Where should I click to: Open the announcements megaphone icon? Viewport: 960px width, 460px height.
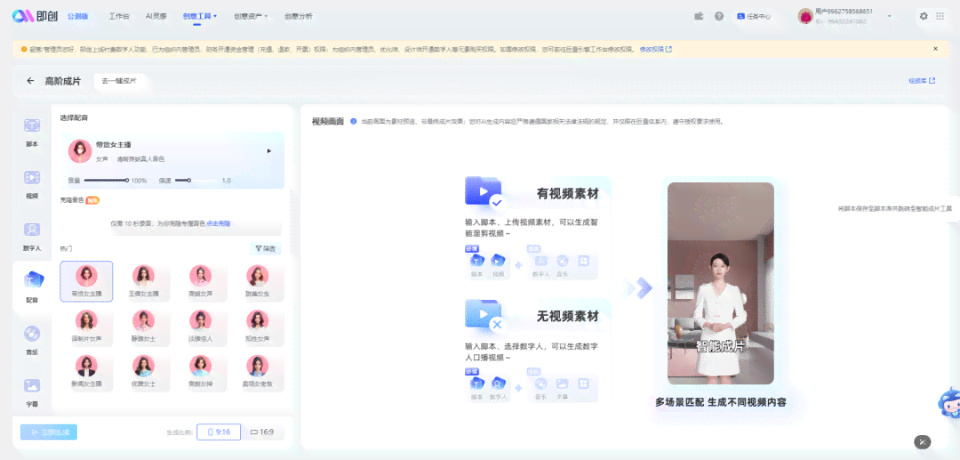699,17
